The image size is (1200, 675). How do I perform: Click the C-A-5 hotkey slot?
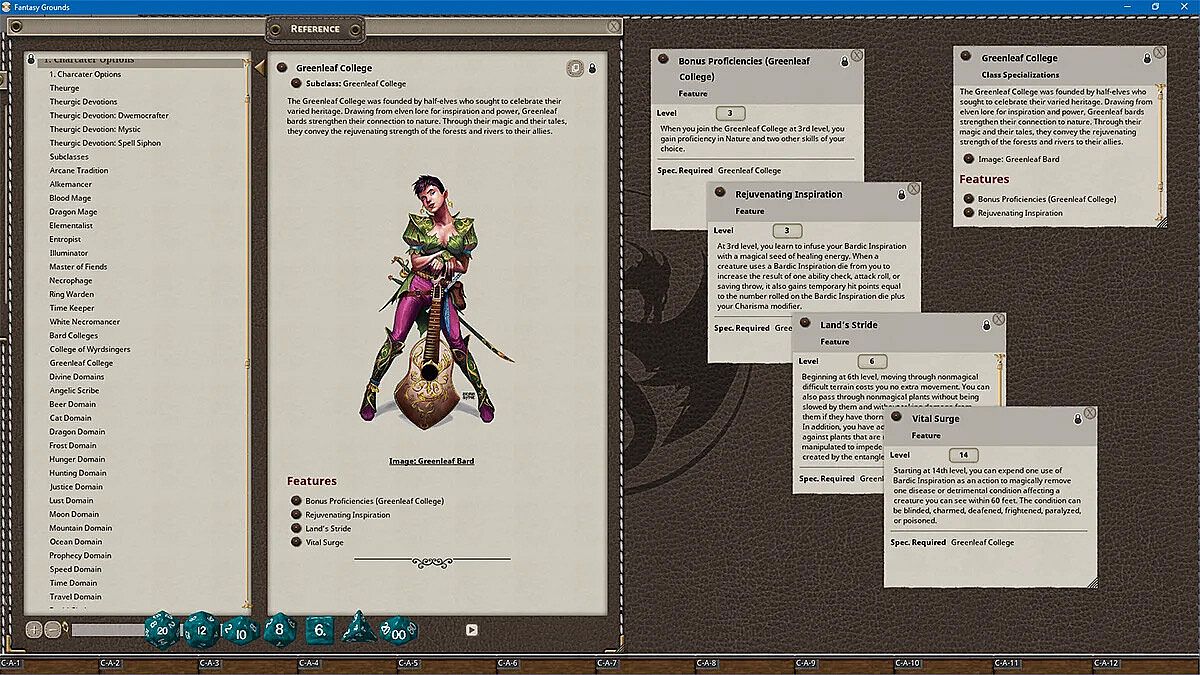[x=408, y=663]
